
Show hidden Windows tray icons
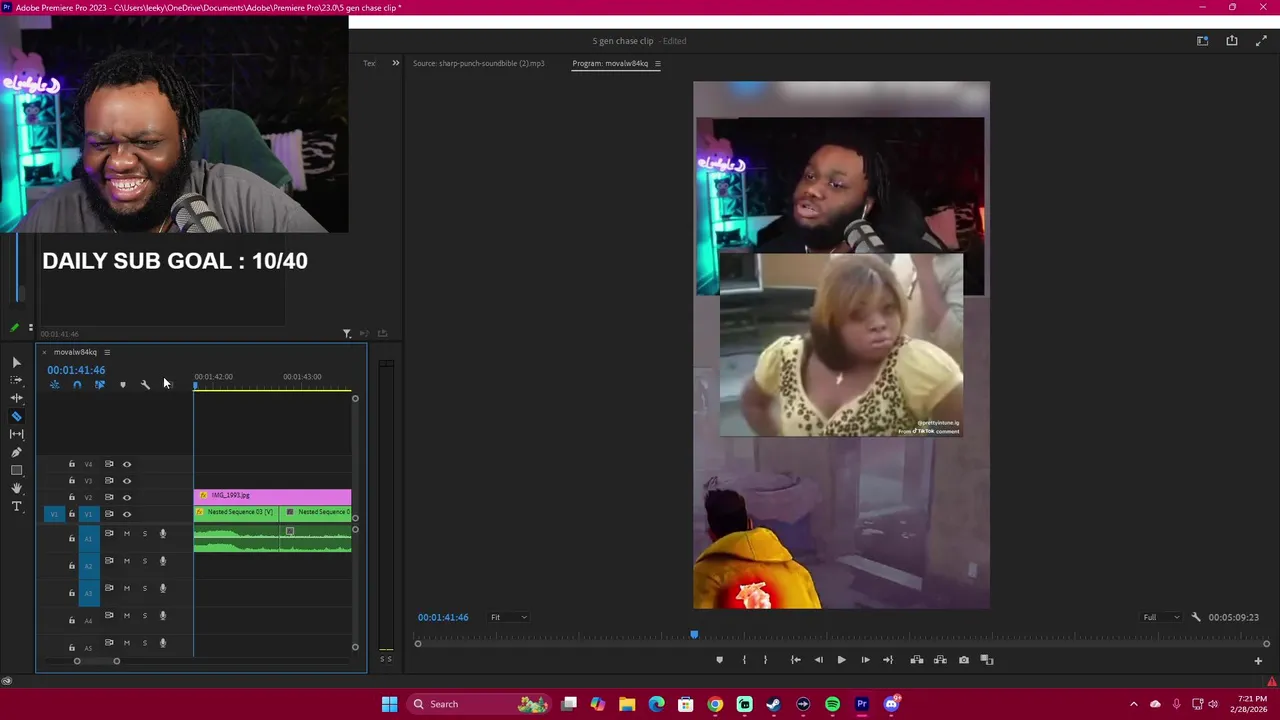pyautogui.click(x=1133, y=704)
